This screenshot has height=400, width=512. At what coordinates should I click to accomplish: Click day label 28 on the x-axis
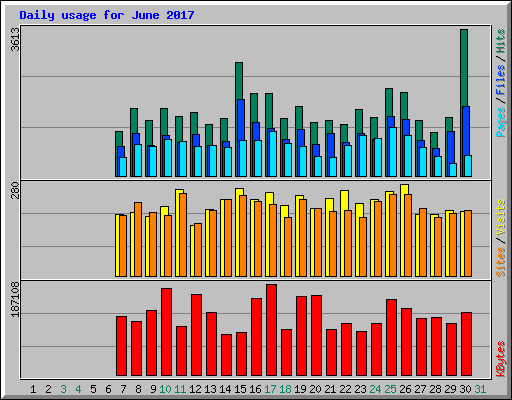click(x=435, y=389)
